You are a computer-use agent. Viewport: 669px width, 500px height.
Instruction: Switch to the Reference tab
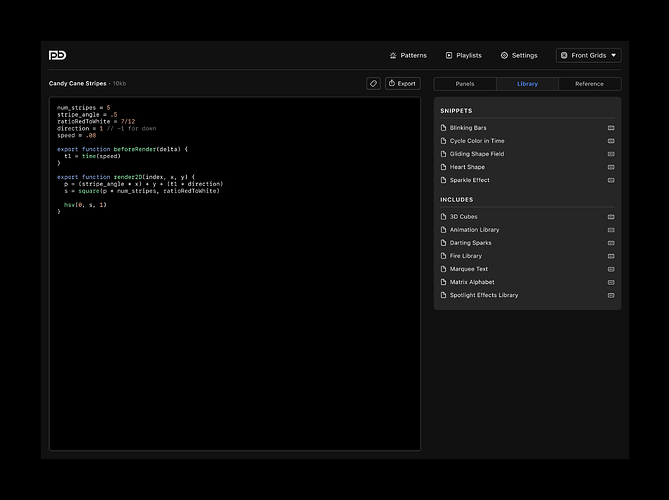click(x=589, y=84)
